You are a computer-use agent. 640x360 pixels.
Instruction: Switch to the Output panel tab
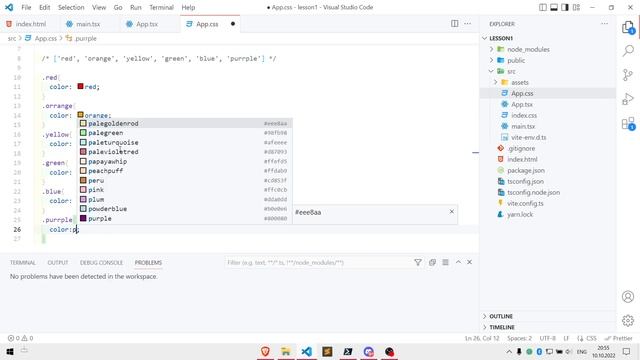pyautogui.click(x=58, y=262)
